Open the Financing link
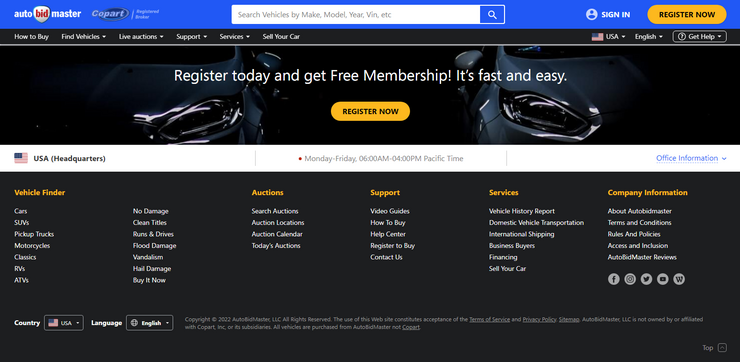Screen dimensions: 740x362 [503, 257]
